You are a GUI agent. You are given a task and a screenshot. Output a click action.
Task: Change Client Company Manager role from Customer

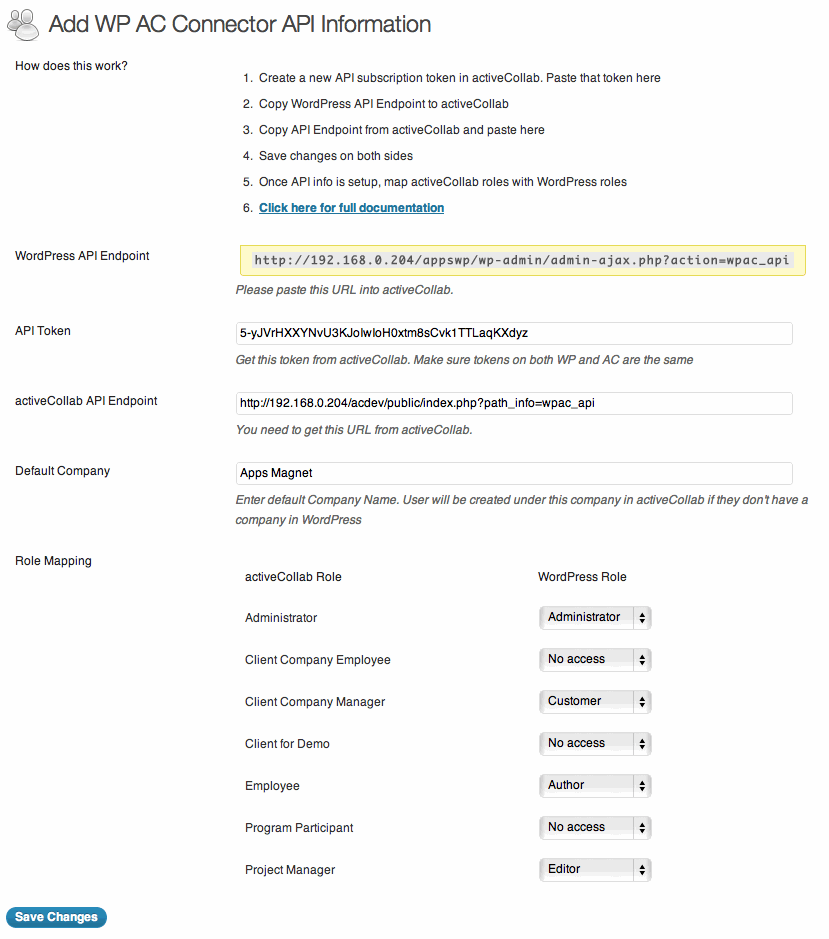(595, 701)
